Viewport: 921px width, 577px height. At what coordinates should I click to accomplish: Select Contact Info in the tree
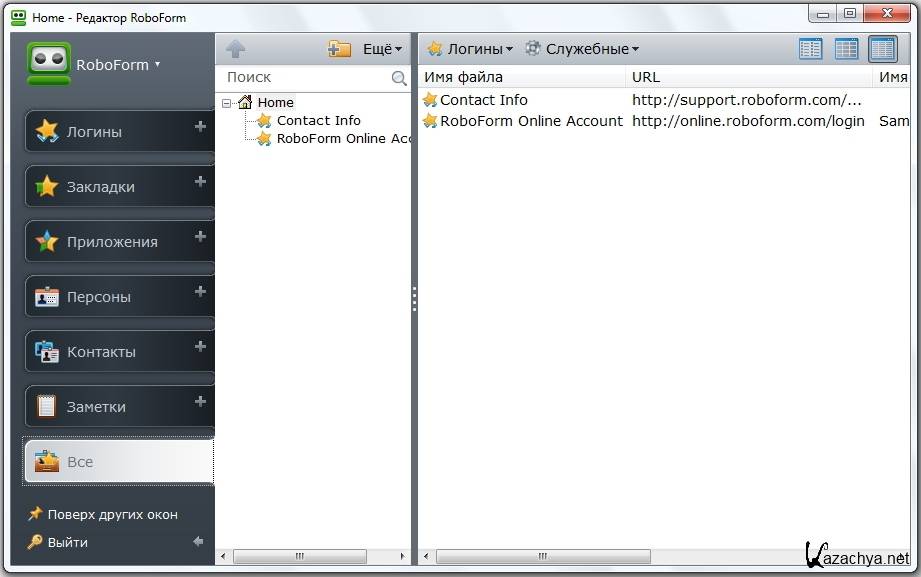tap(318, 120)
